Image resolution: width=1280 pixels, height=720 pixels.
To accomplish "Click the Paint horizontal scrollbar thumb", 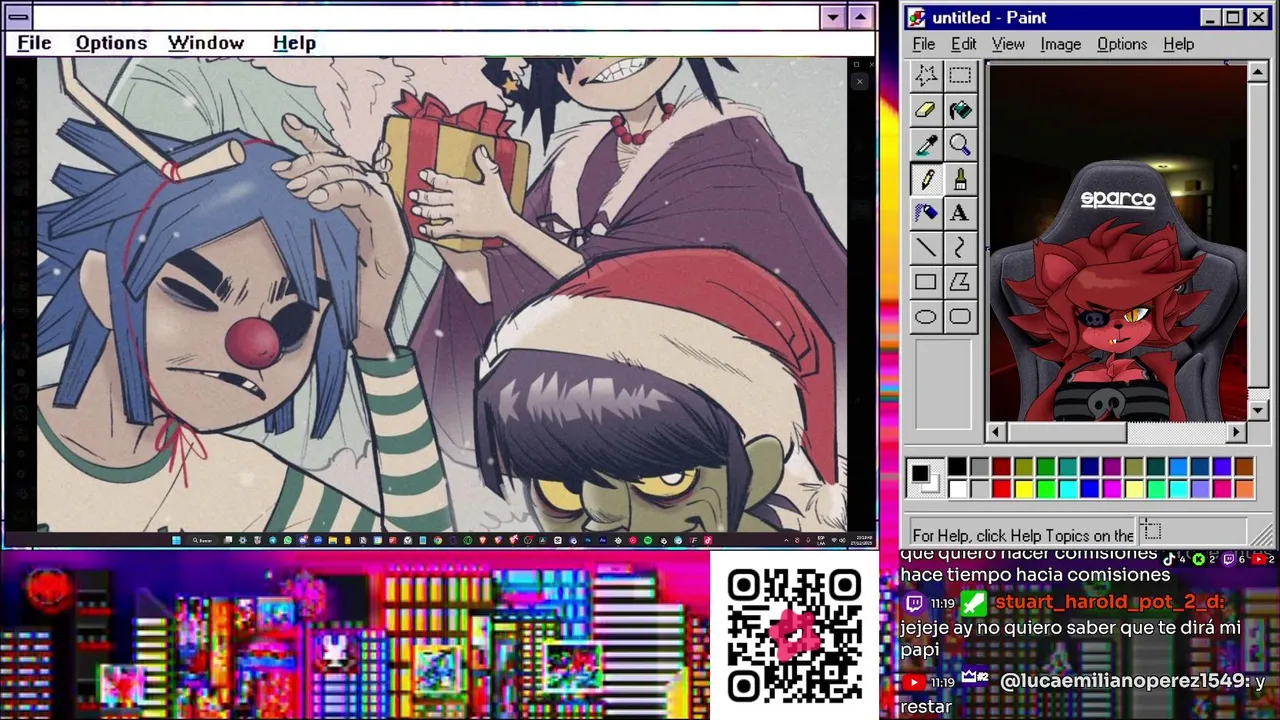I will pyautogui.click(x=1065, y=432).
